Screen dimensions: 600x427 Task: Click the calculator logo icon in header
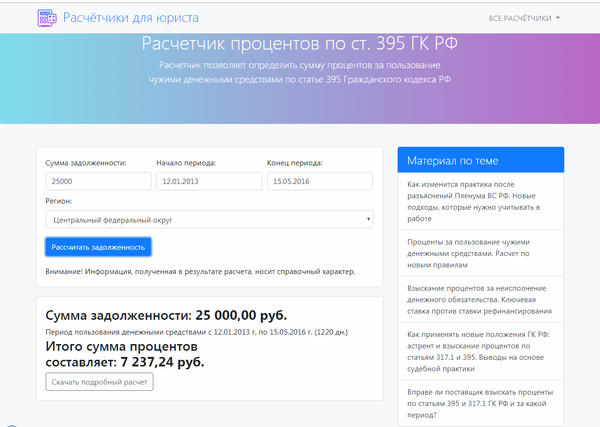pos(47,18)
